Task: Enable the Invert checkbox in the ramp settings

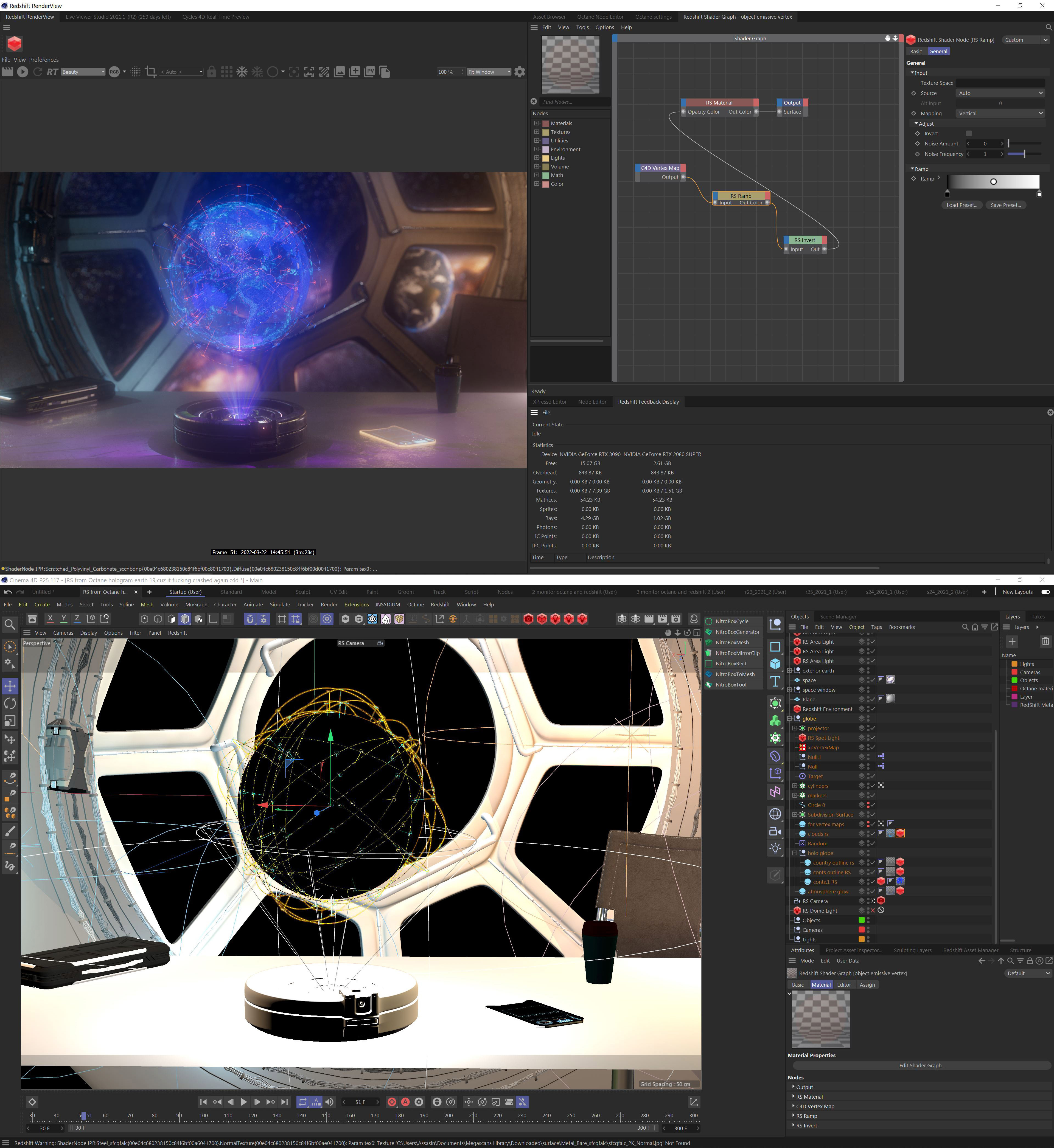Action: pyautogui.click(x=968, y=133)
